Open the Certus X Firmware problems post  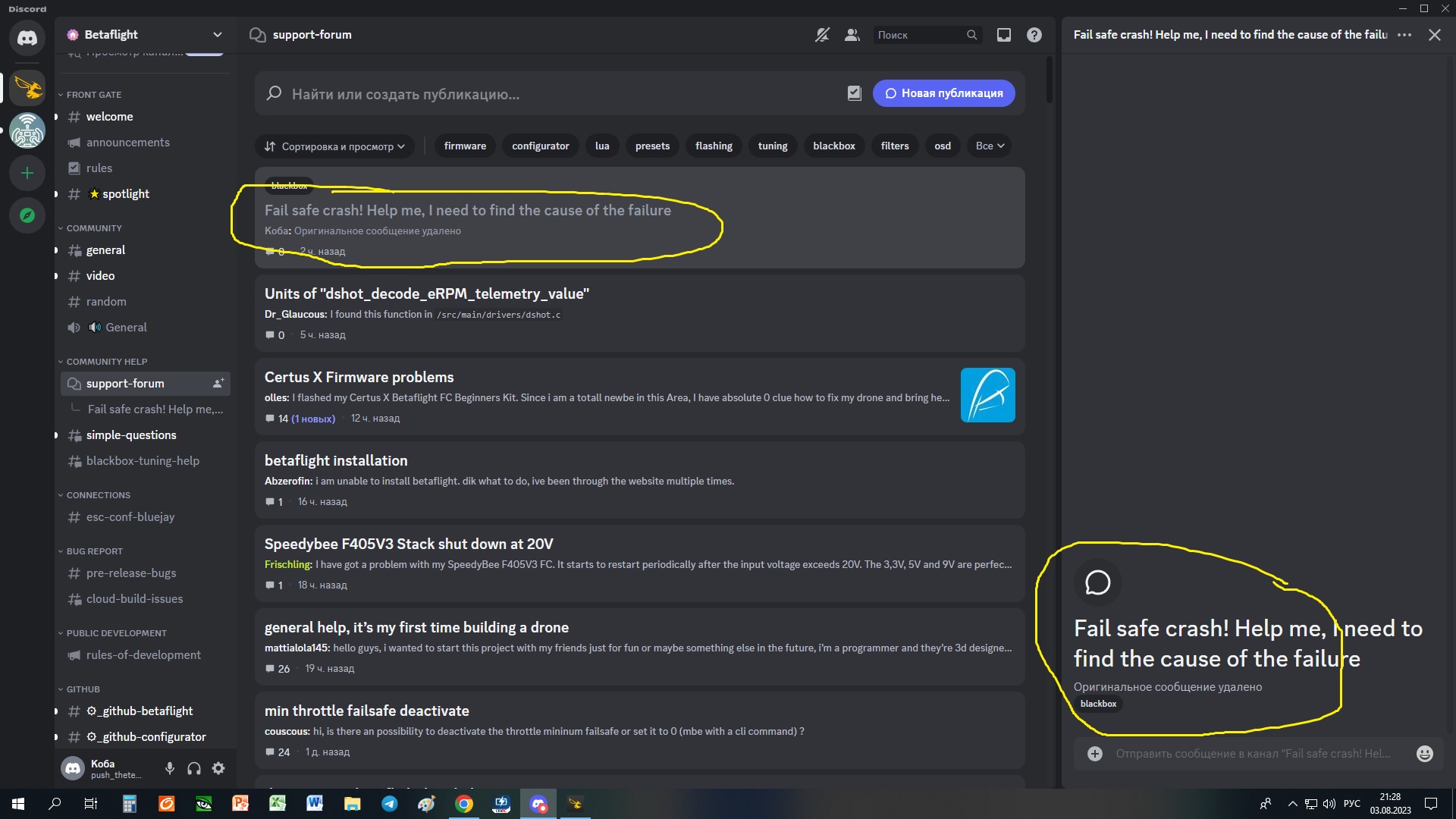click(359, 377)
